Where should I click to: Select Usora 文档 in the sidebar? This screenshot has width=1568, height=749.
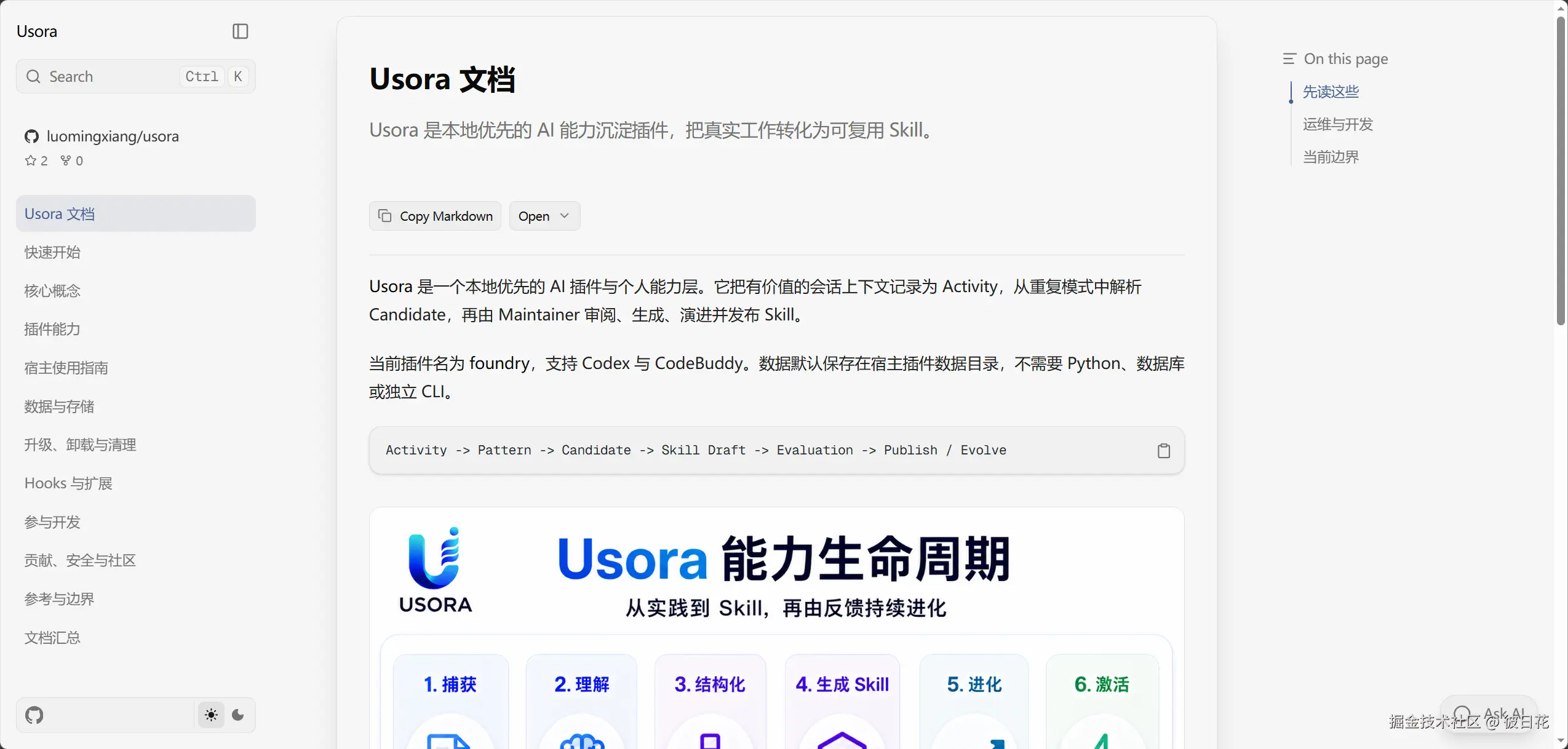click(x=136, y=213)
